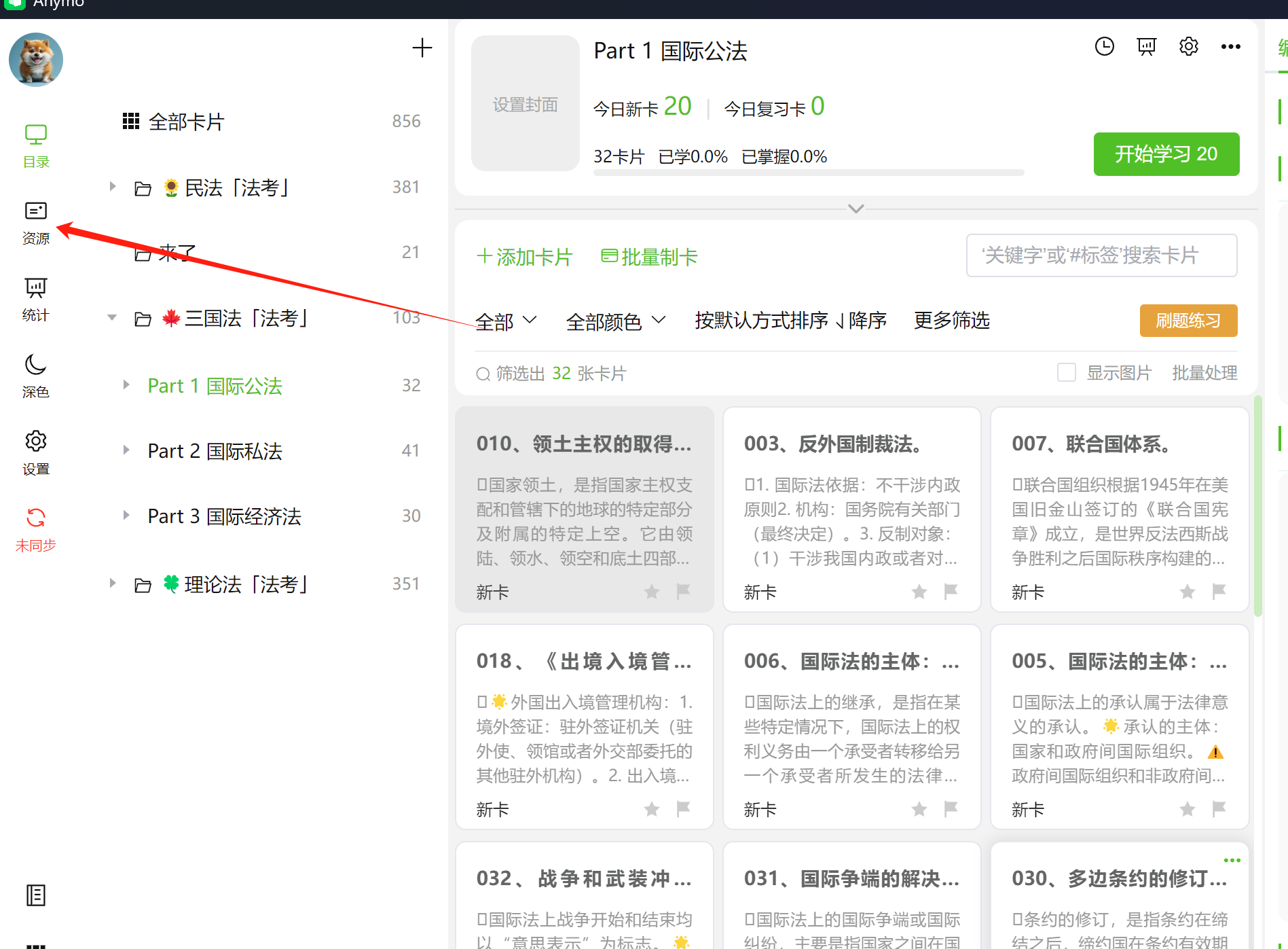Open deck settings gear icon

point(1189,46)
